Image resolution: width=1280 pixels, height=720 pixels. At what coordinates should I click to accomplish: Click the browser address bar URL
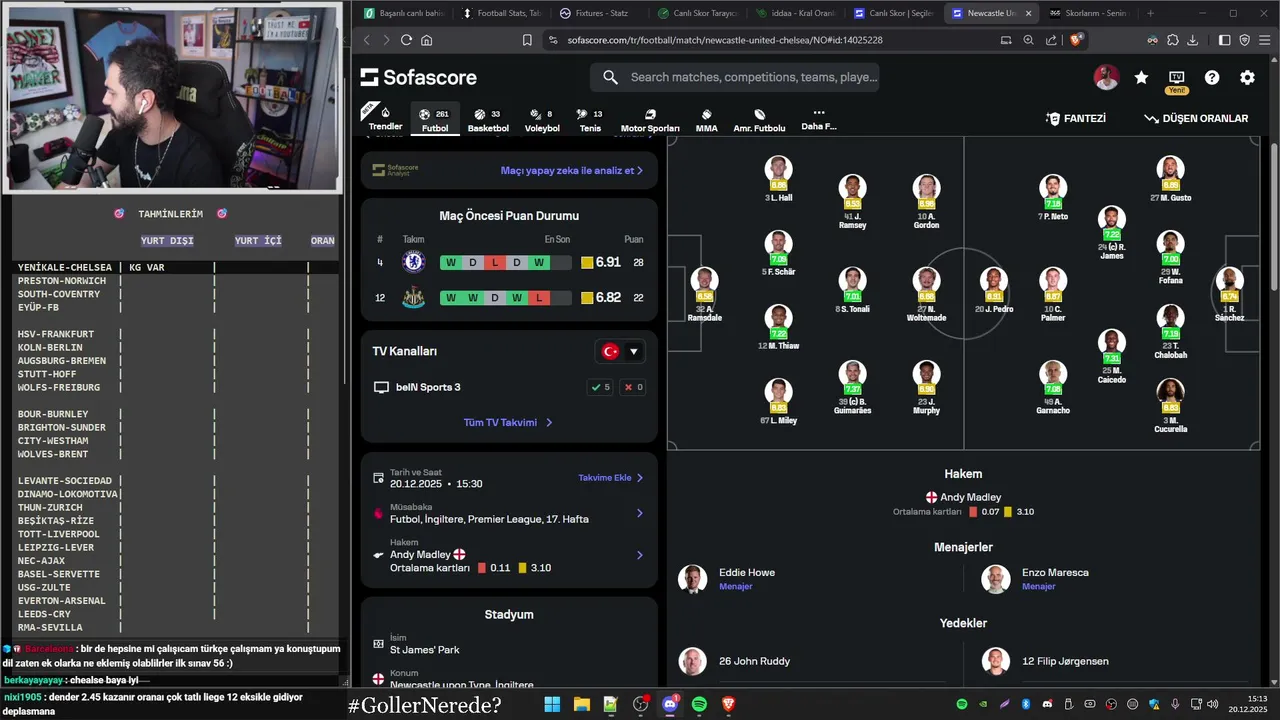(x=724, y=40)
